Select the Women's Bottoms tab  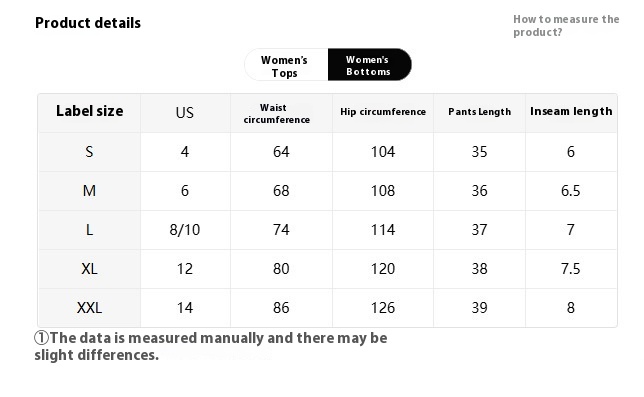pos(369,65)
